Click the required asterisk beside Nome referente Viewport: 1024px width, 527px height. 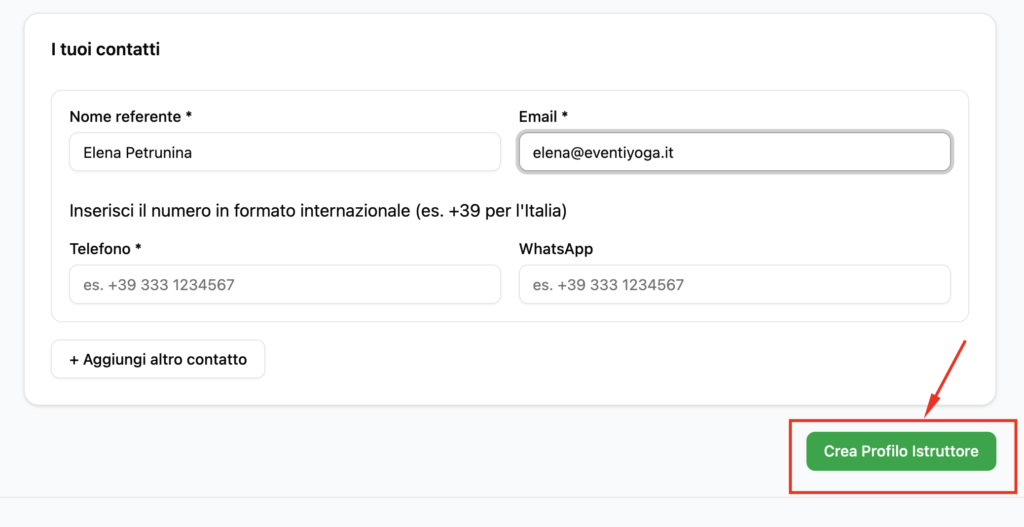(188, 117)
